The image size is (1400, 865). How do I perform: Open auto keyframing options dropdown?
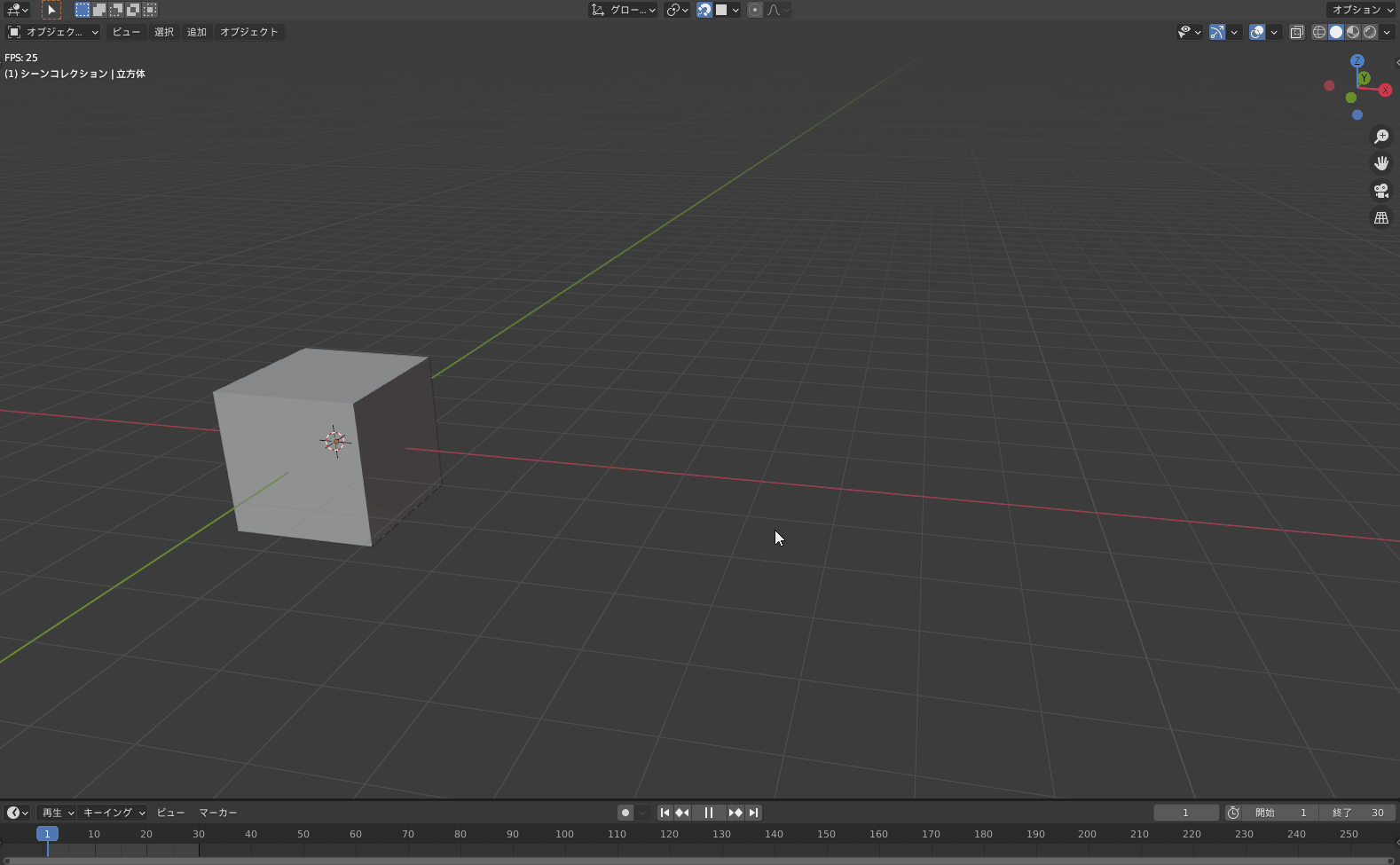pos(642,813)
